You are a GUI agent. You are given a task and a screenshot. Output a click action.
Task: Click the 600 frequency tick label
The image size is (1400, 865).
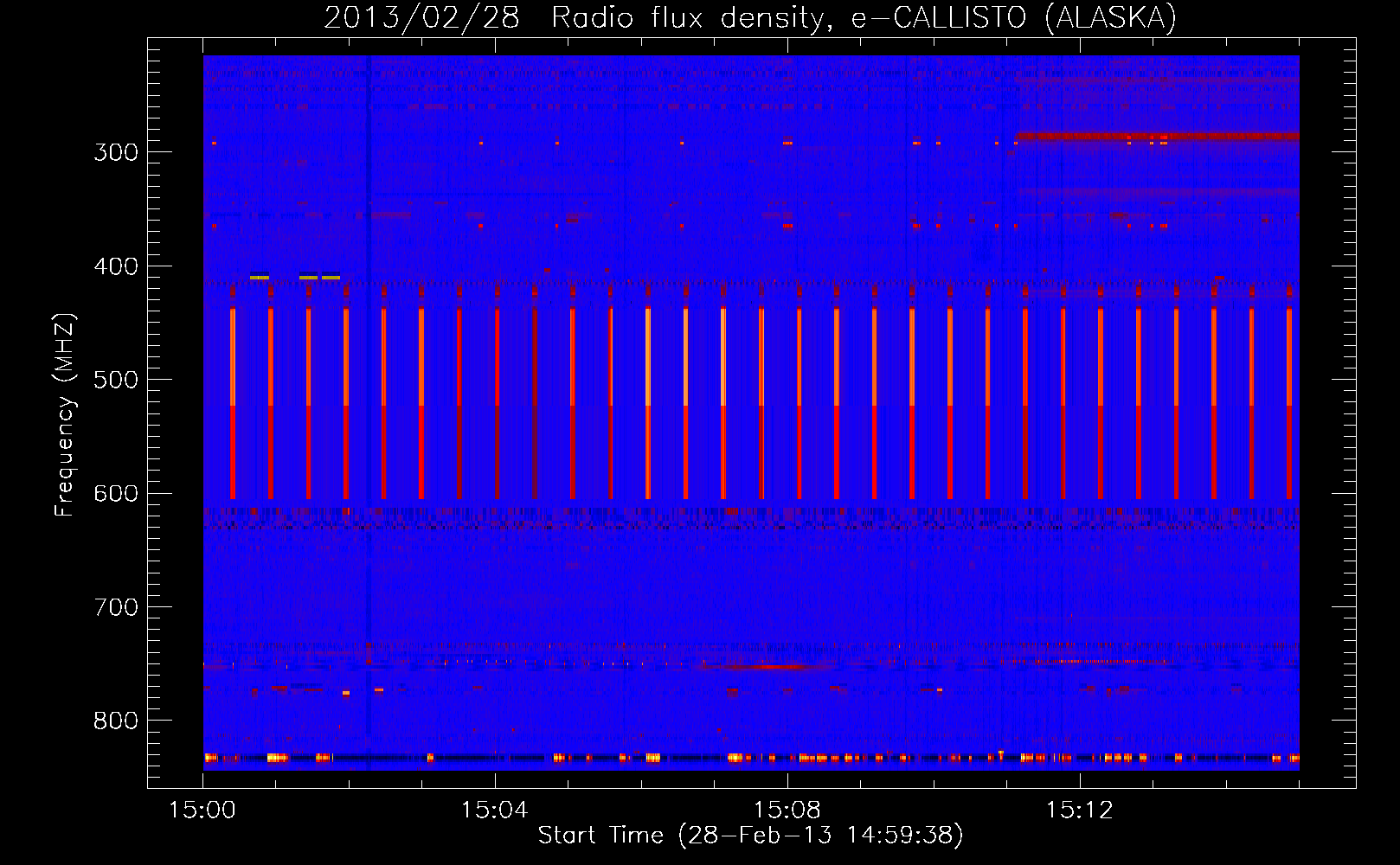coord(116,494)
